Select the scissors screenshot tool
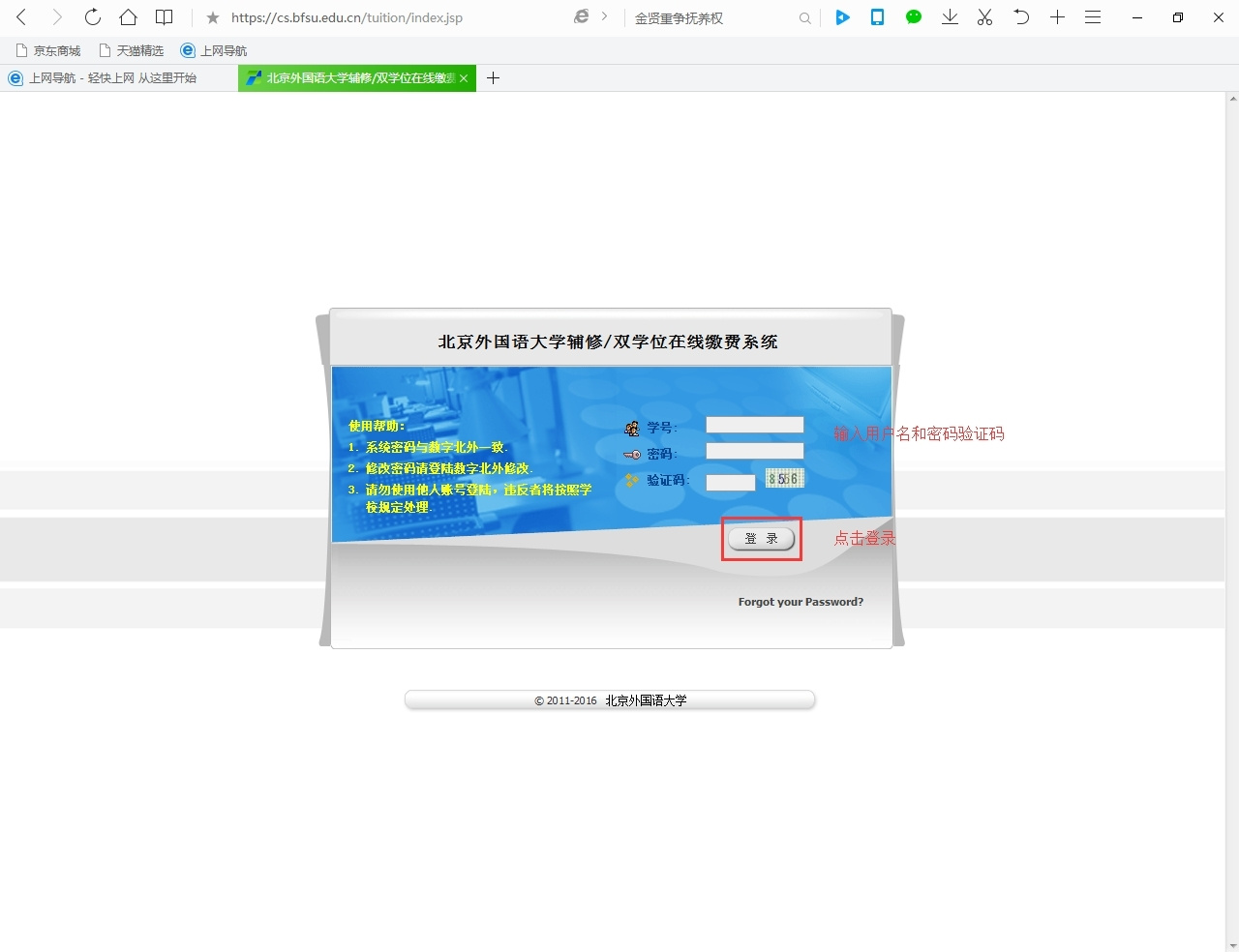This screenshot has width=1239, height=952. (984, 17)
